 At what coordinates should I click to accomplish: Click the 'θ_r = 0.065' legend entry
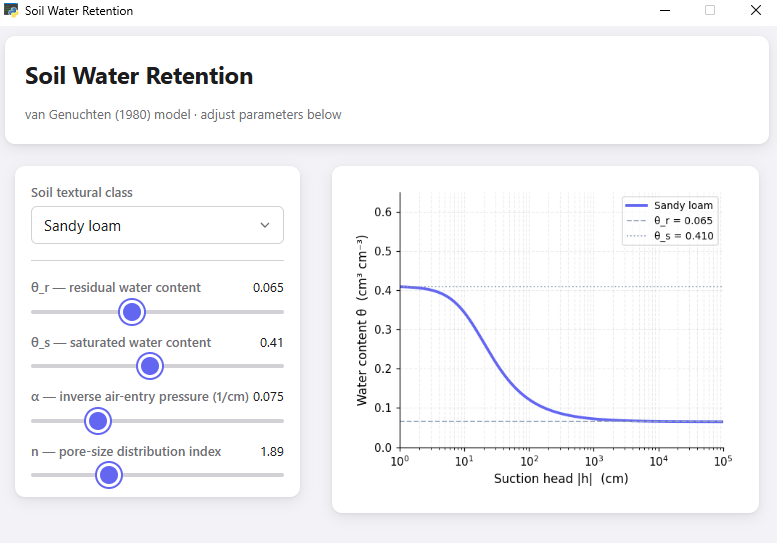tap(669, 220)
